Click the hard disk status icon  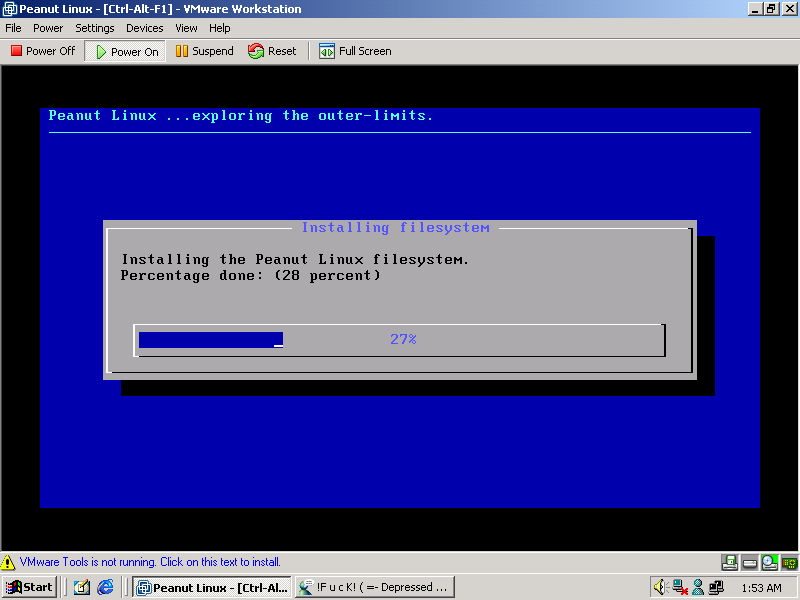point(750,562)
